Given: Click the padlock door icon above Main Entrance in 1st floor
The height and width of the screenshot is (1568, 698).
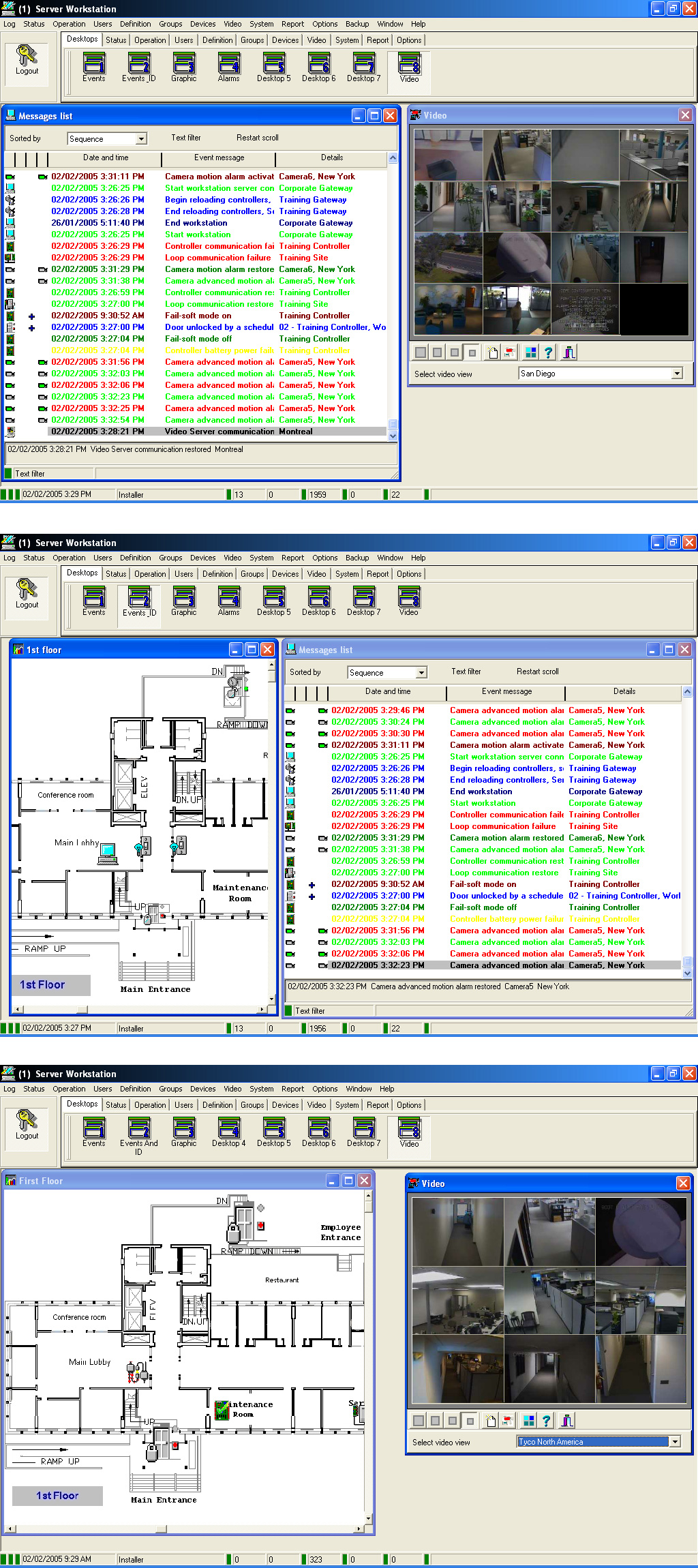Looking at the screenshot, I should [x=151, y=914].
